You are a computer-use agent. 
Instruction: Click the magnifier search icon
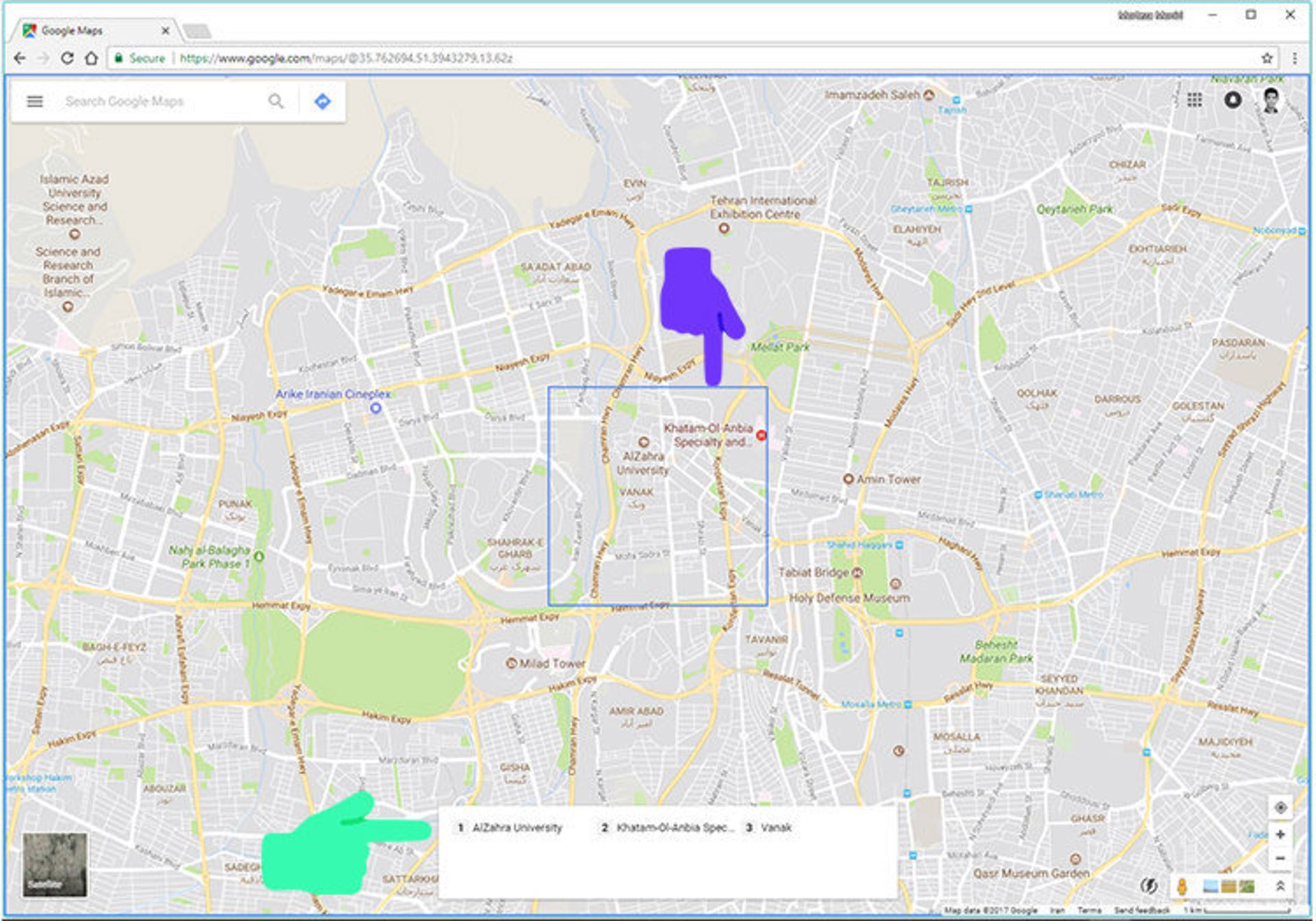coord(276,101)
